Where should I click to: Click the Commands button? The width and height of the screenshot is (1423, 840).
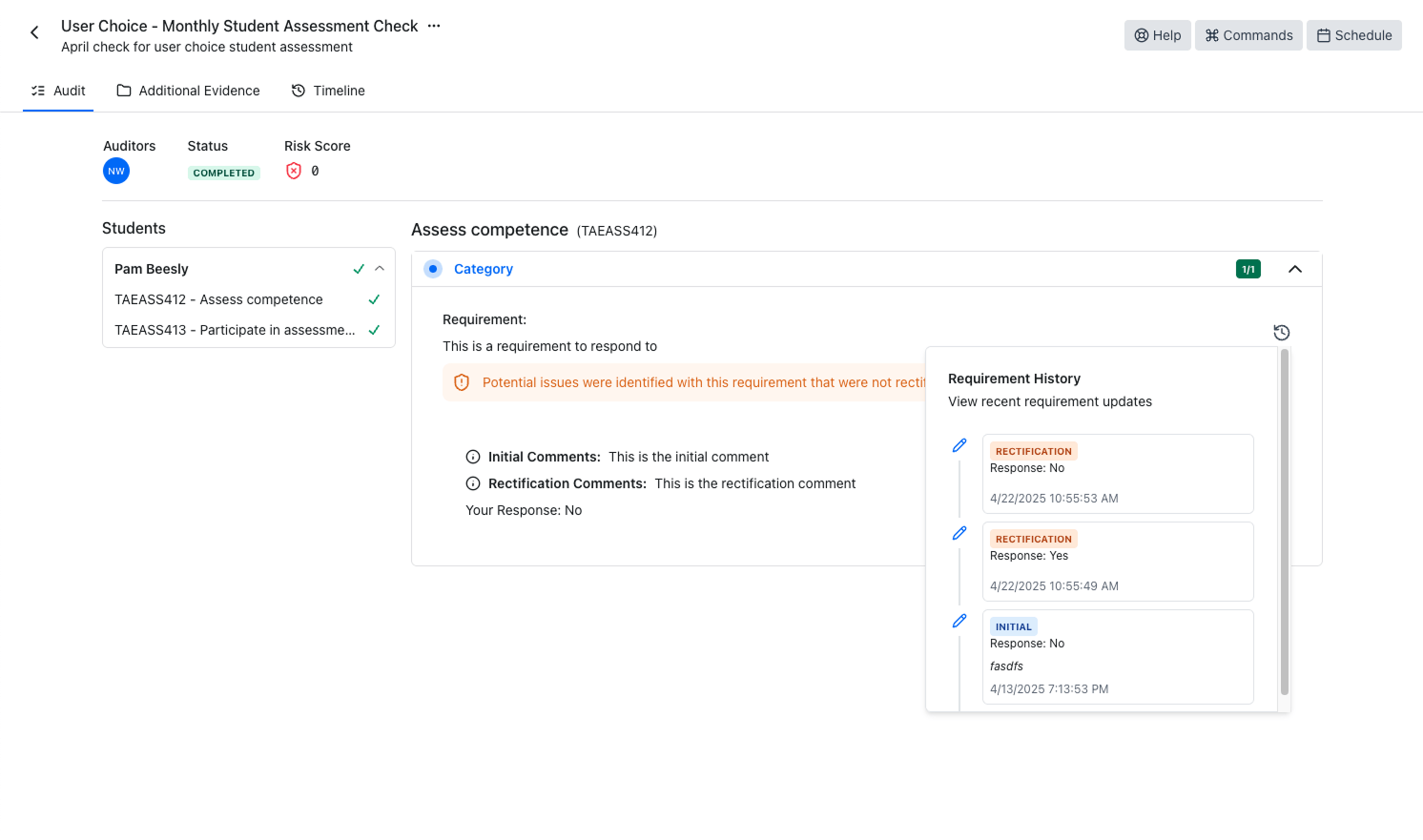1248,35
